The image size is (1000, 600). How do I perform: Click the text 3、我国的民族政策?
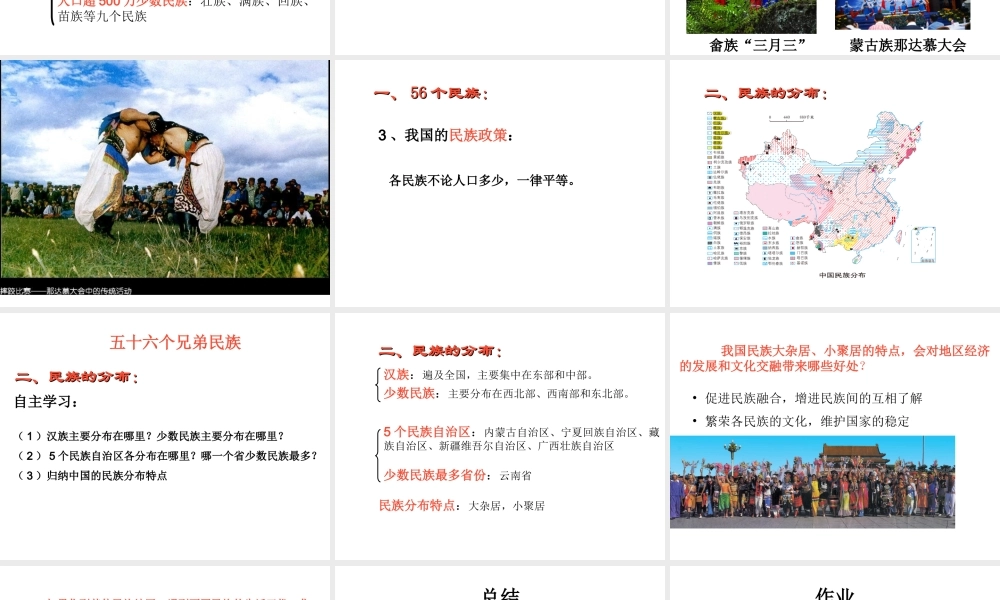coord(446,135)
